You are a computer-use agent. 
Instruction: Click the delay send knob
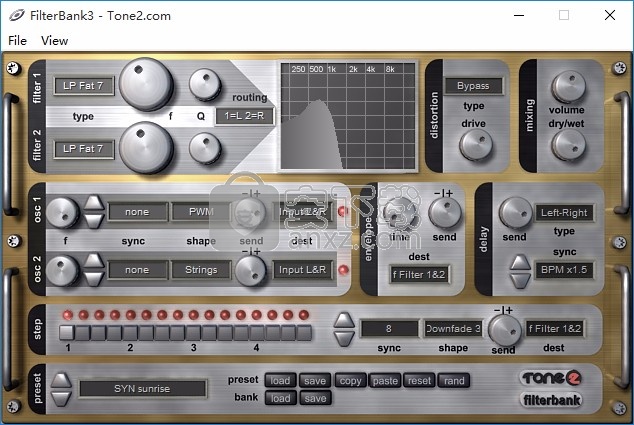516,213
